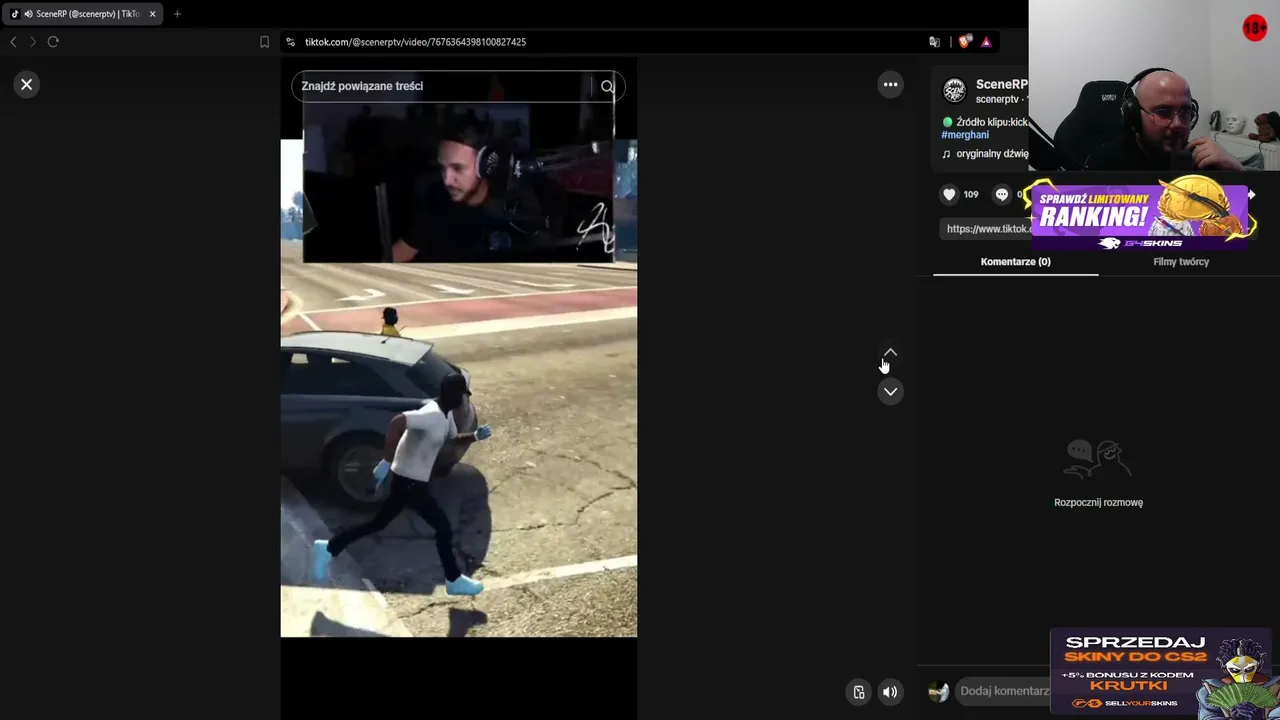Close the SceneRP TikTok tab

[x=152, y=14]
